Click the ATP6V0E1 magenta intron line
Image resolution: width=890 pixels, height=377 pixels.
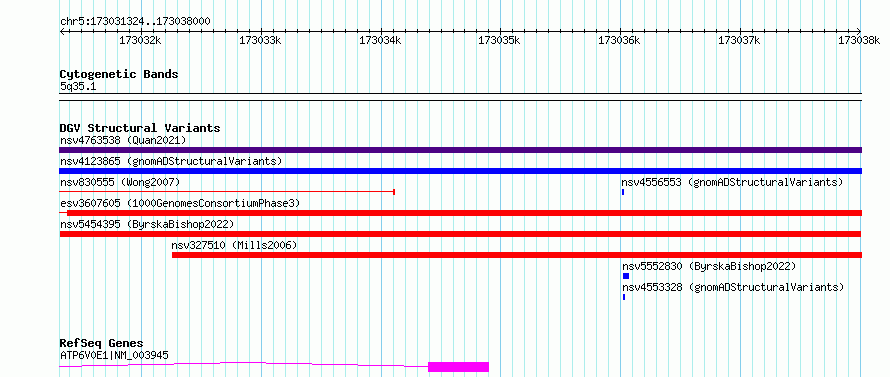244,365
